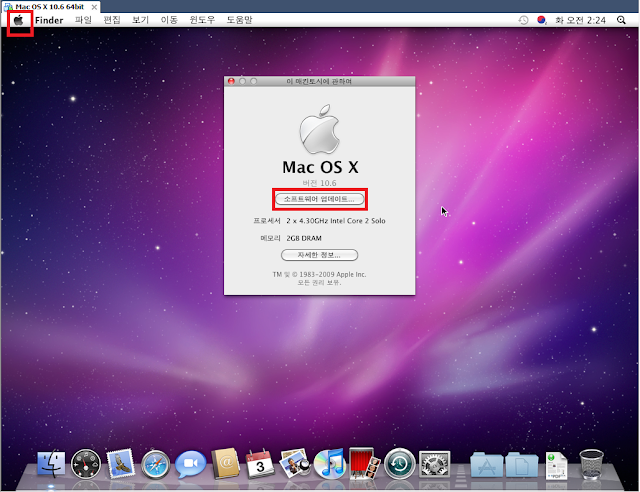Open the 편집 menu
Image resolution: width=640 pixels, height=492 pixels.
(x=112, y=20)
